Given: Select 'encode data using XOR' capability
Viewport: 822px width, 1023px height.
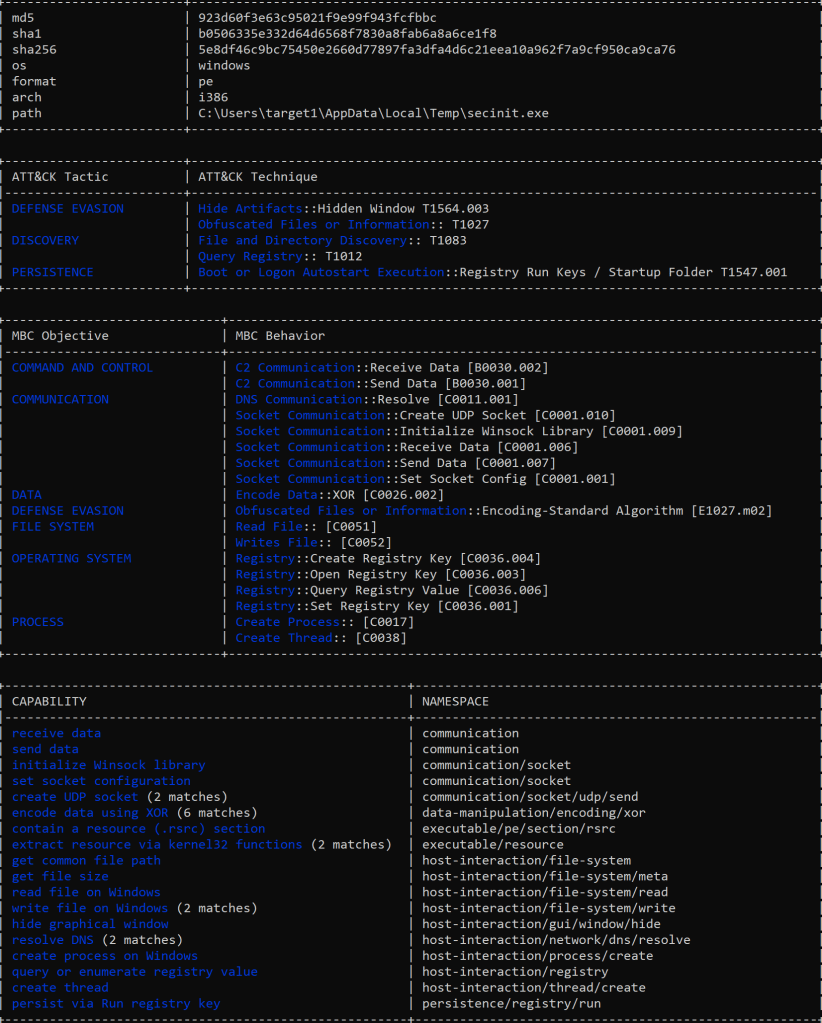Looking at the screenshot, I should click(90, 813).
